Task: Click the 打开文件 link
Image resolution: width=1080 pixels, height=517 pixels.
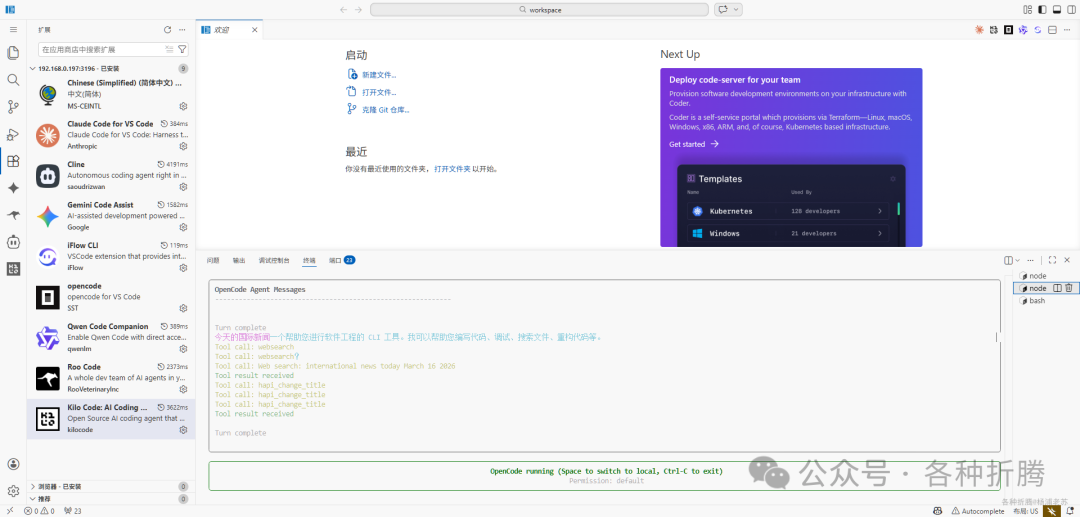Action: coord(379,92)
